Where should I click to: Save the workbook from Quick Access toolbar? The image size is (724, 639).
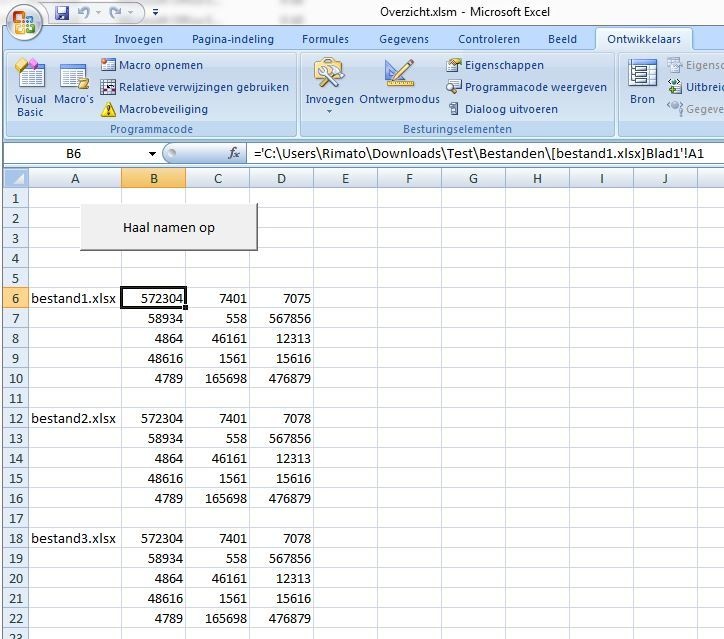pyautogui.click(x=62, y=14)
